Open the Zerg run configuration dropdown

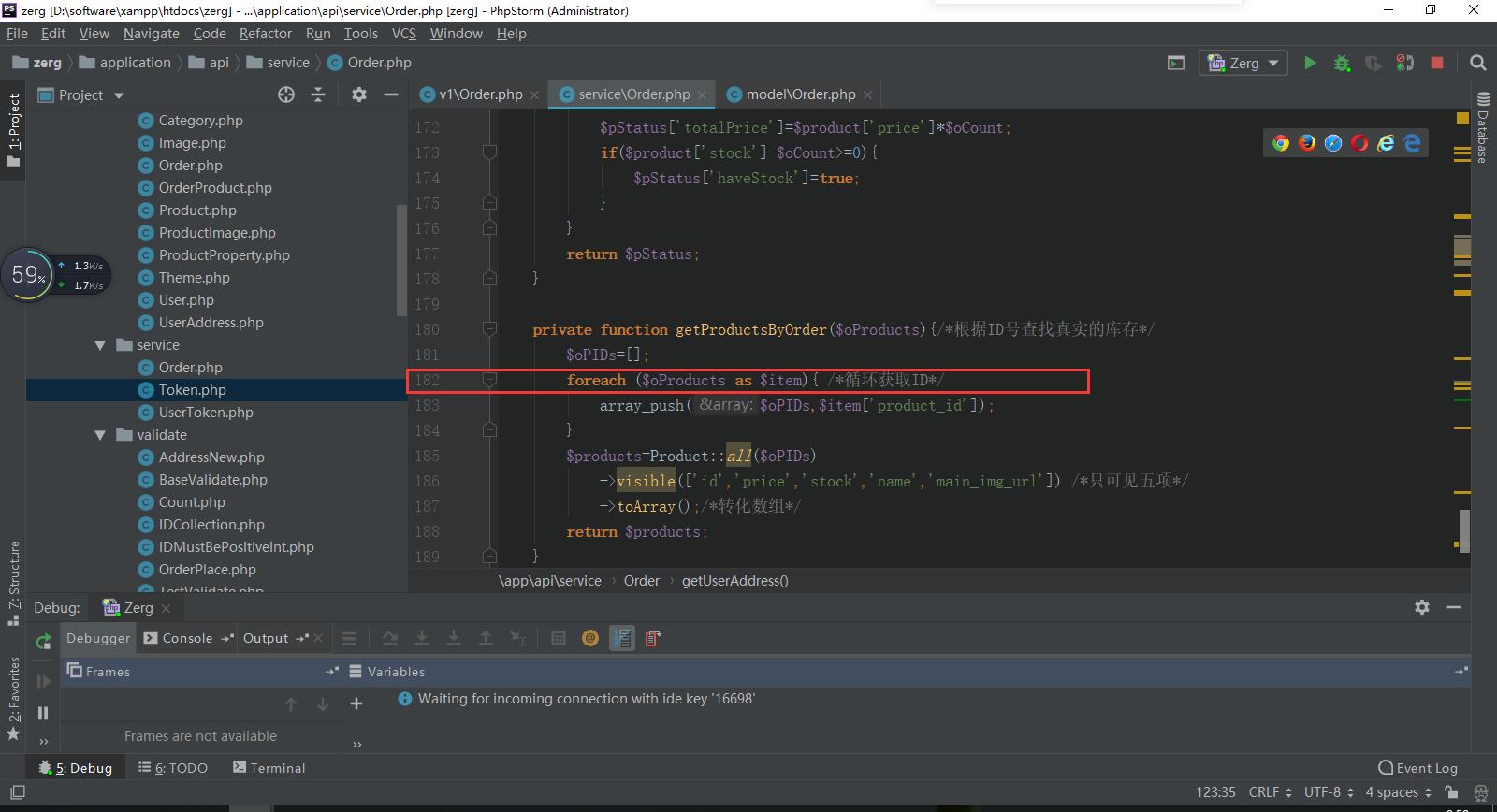point(1243,63)
